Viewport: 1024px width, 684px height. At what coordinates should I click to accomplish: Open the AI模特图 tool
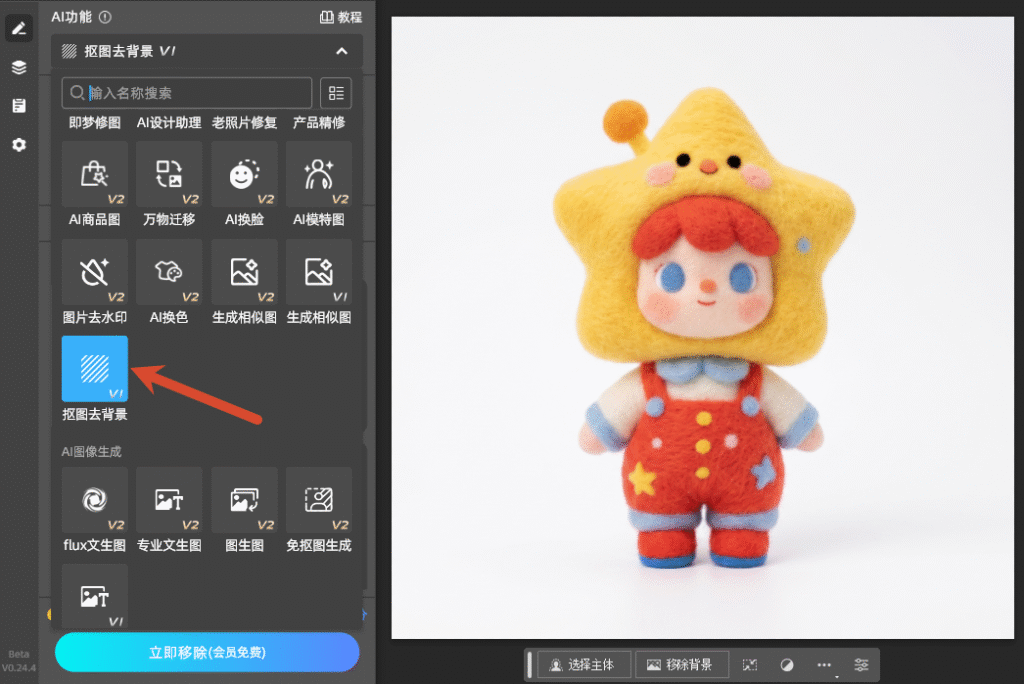[x=319, y=174]
